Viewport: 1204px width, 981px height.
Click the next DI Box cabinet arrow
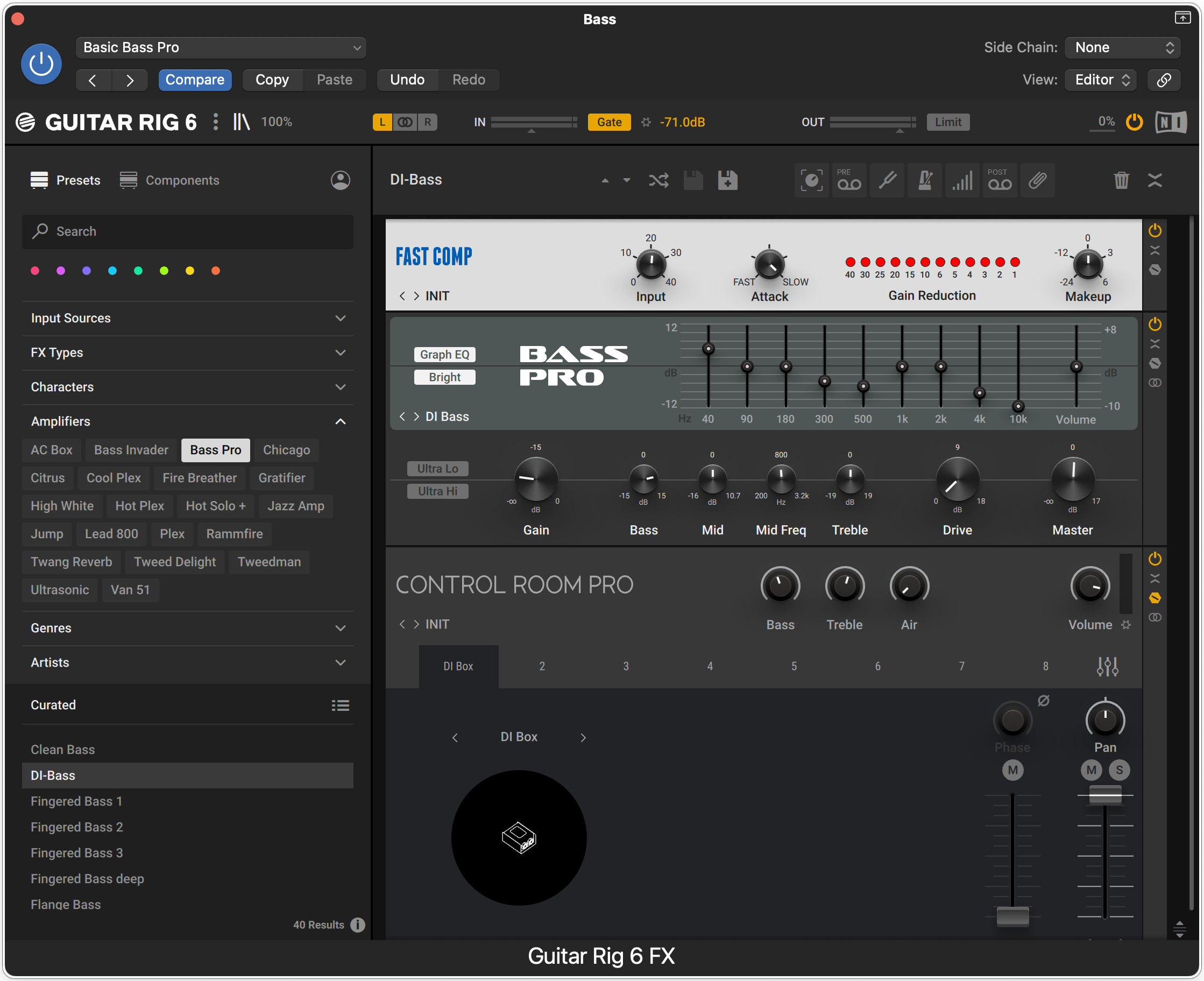583,737
